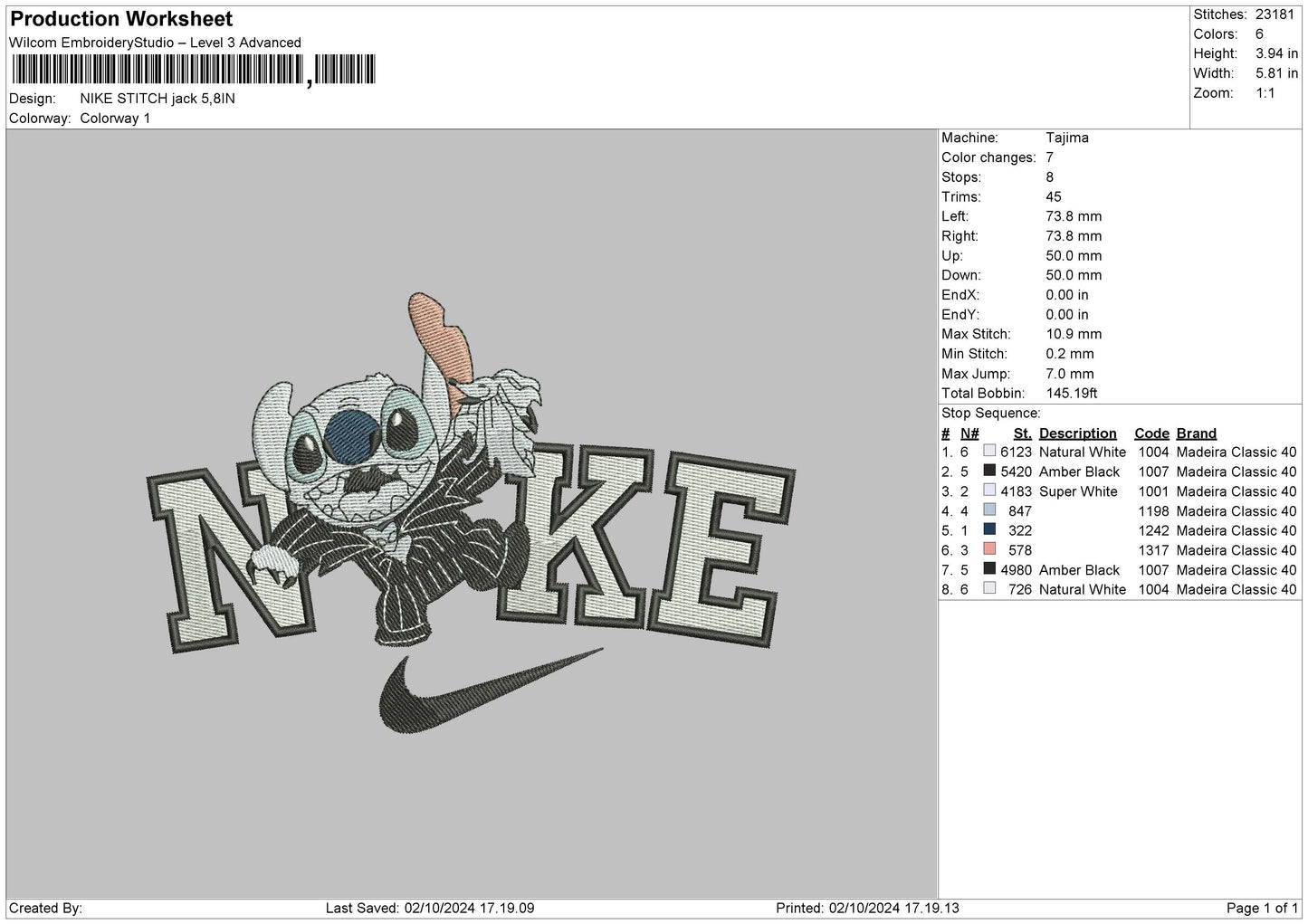The image size is (1308, 924).
Task: Click code 1198 in the stop sequence
Action: [1154, 511]
